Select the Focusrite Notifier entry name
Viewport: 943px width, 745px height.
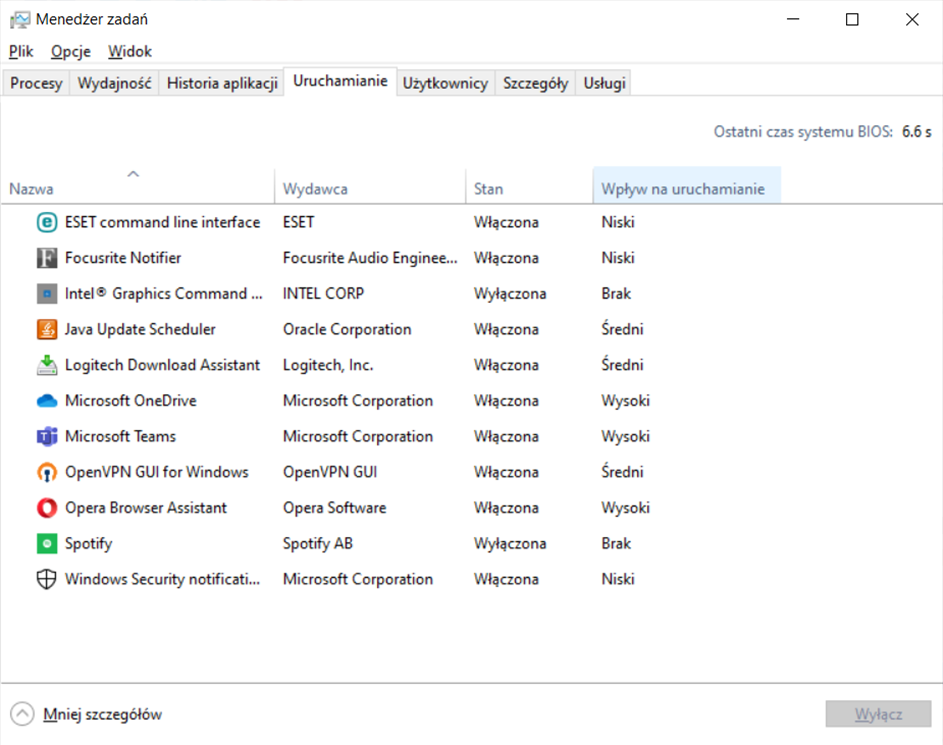[123, 258]
